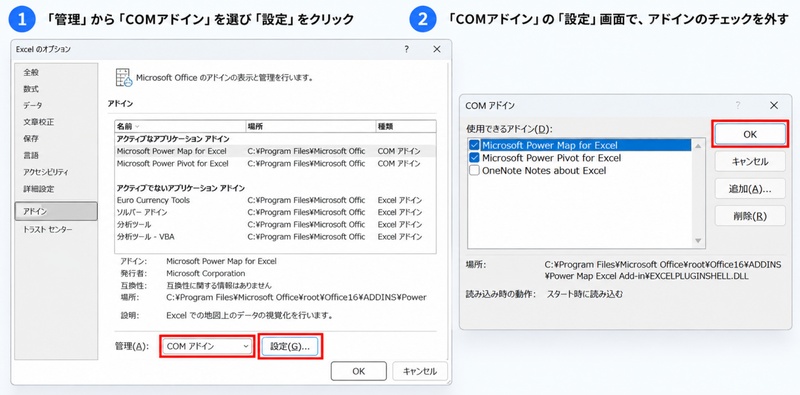
Task: Select Microsoft Power Map for Excel row in add-in table
Action: [x=276, y=151]
